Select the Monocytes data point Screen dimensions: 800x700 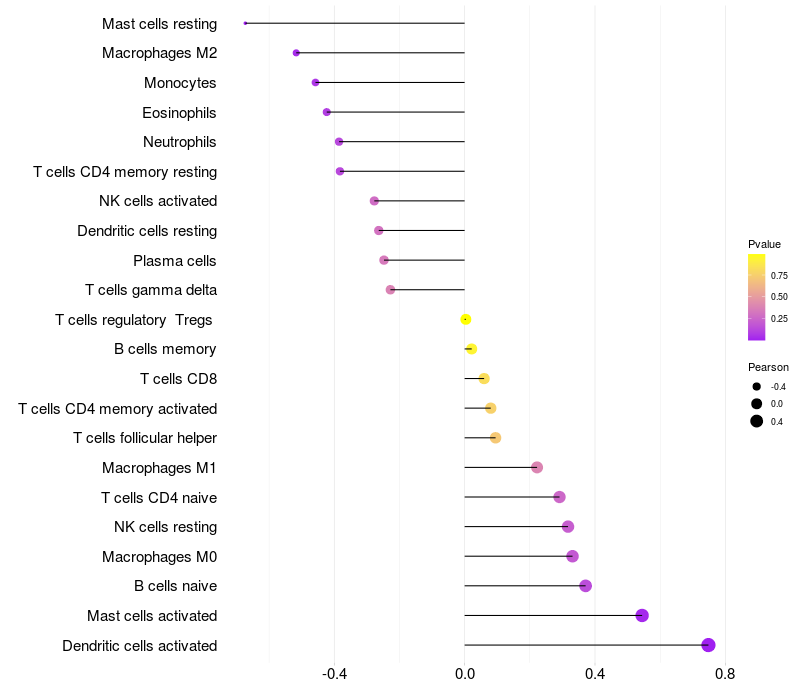[x=316, y=82]
